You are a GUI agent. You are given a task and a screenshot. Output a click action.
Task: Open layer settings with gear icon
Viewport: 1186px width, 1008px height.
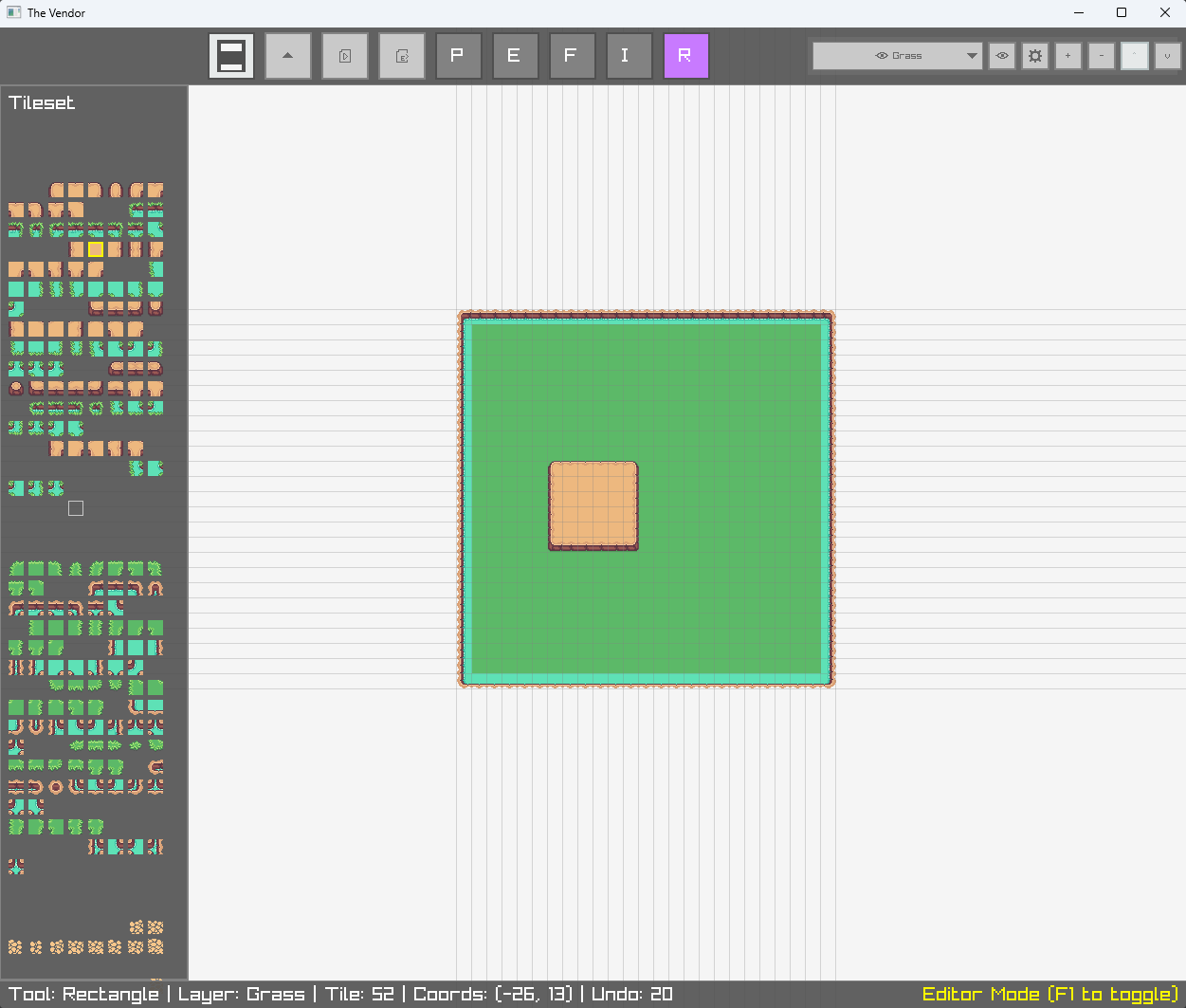pyautogui.click(x=1035, y=56)
